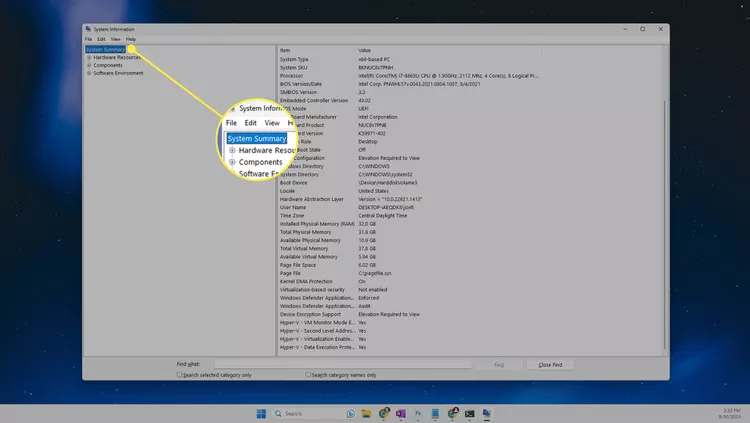Select Hardware Resources category label

(x=117, y=57)
